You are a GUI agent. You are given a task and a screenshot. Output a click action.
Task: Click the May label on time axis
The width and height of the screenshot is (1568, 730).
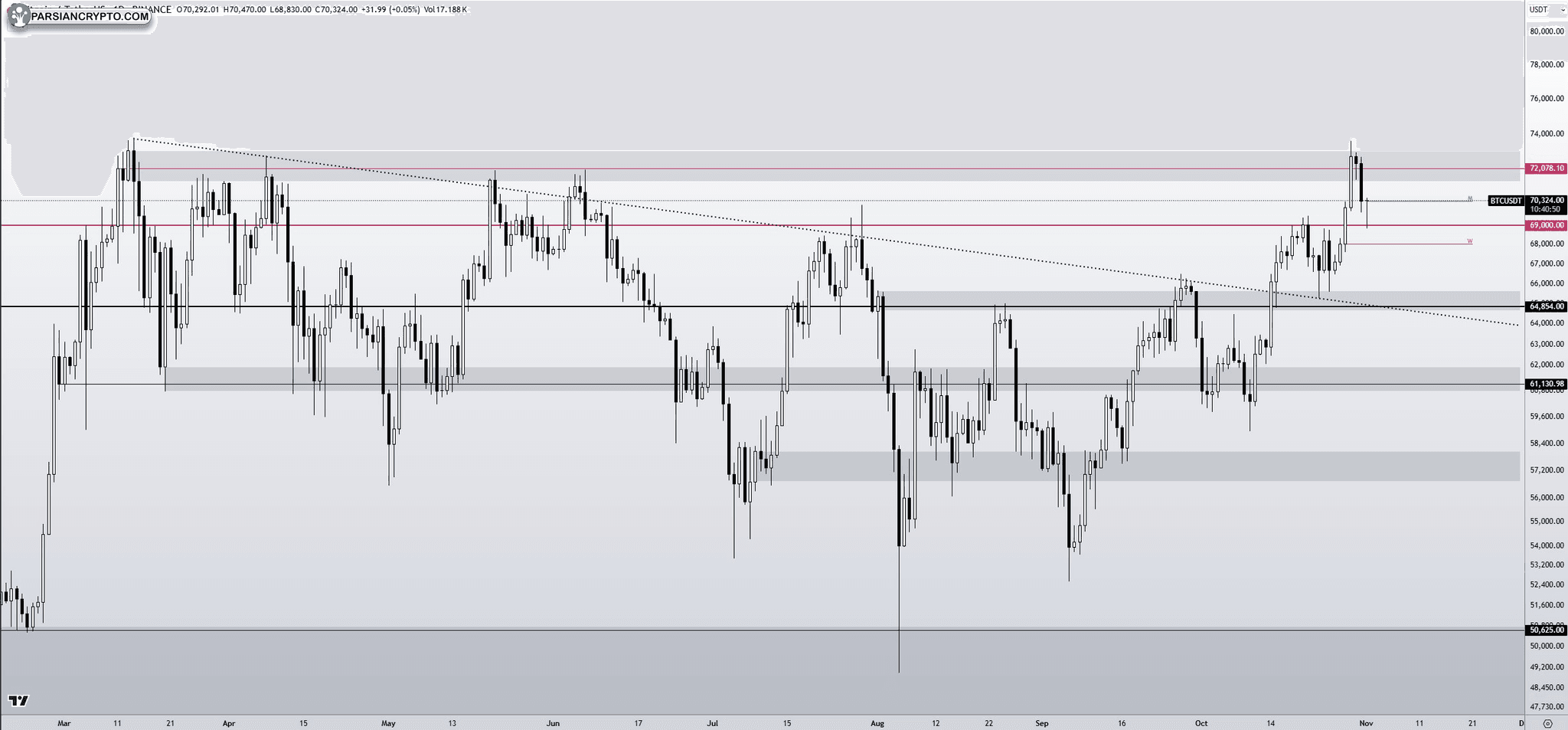388,723
